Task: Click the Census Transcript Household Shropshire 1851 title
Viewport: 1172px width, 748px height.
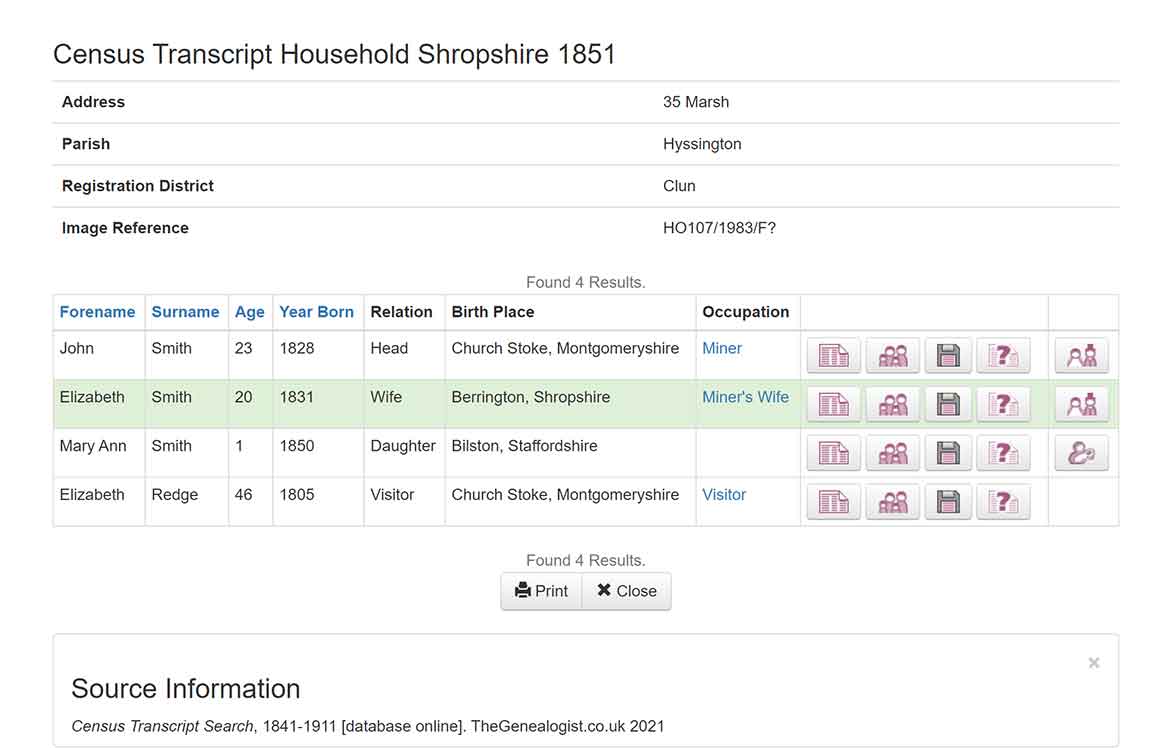Action: pyautogui.click(x=334, y=55)
